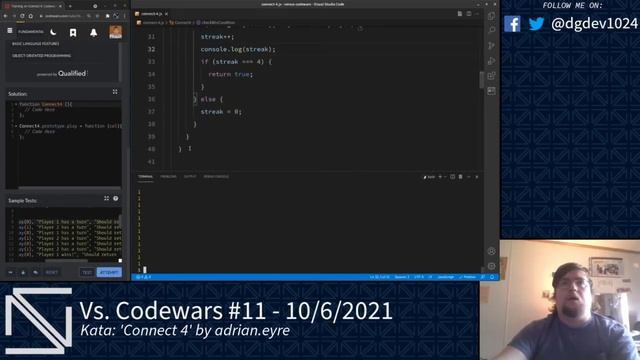The height and width of the screenshot is (360, 640).
Task: Click the Fundamentals tag
Action: coord(31,31)
